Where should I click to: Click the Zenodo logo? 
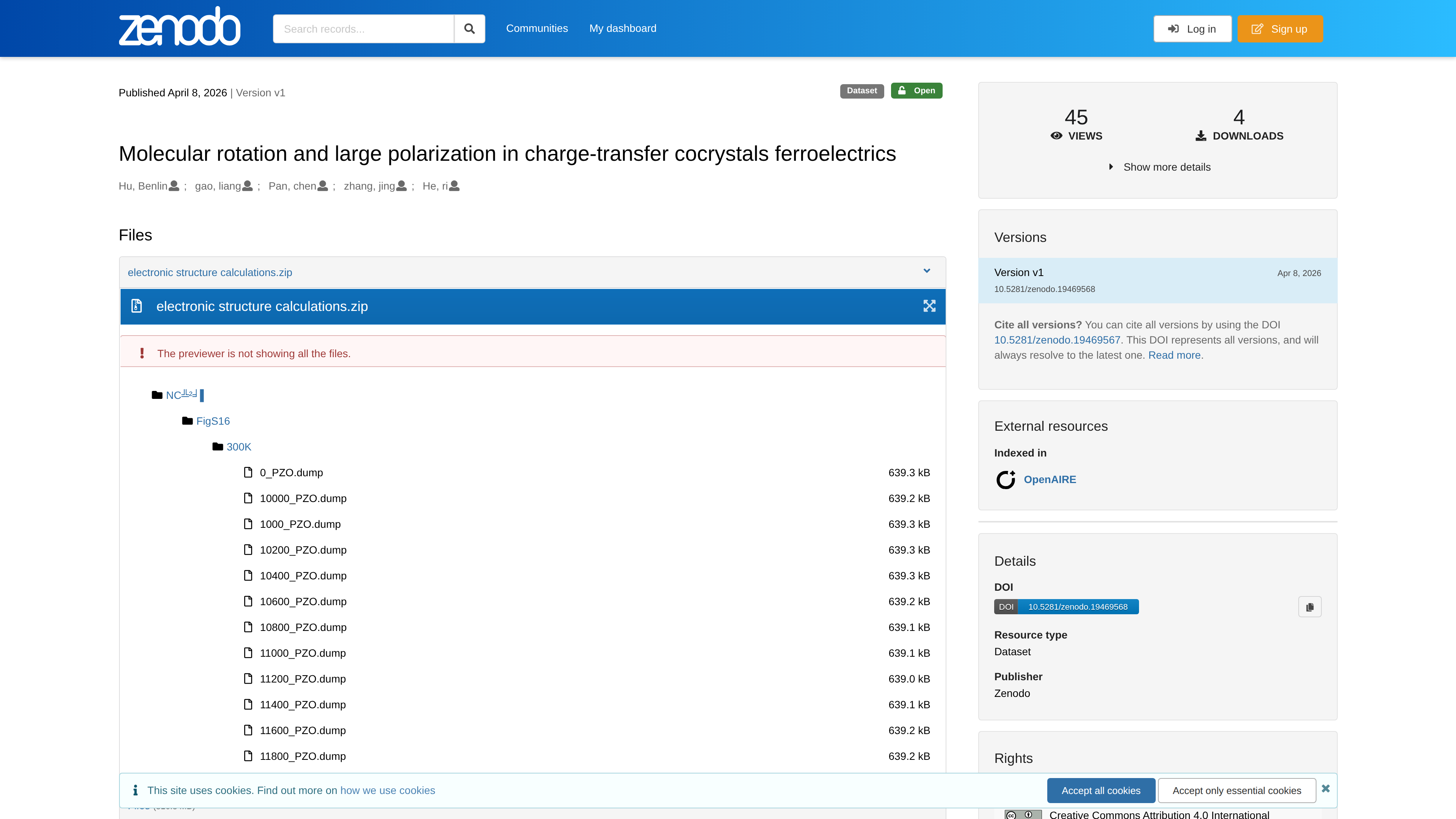(179, 27)
